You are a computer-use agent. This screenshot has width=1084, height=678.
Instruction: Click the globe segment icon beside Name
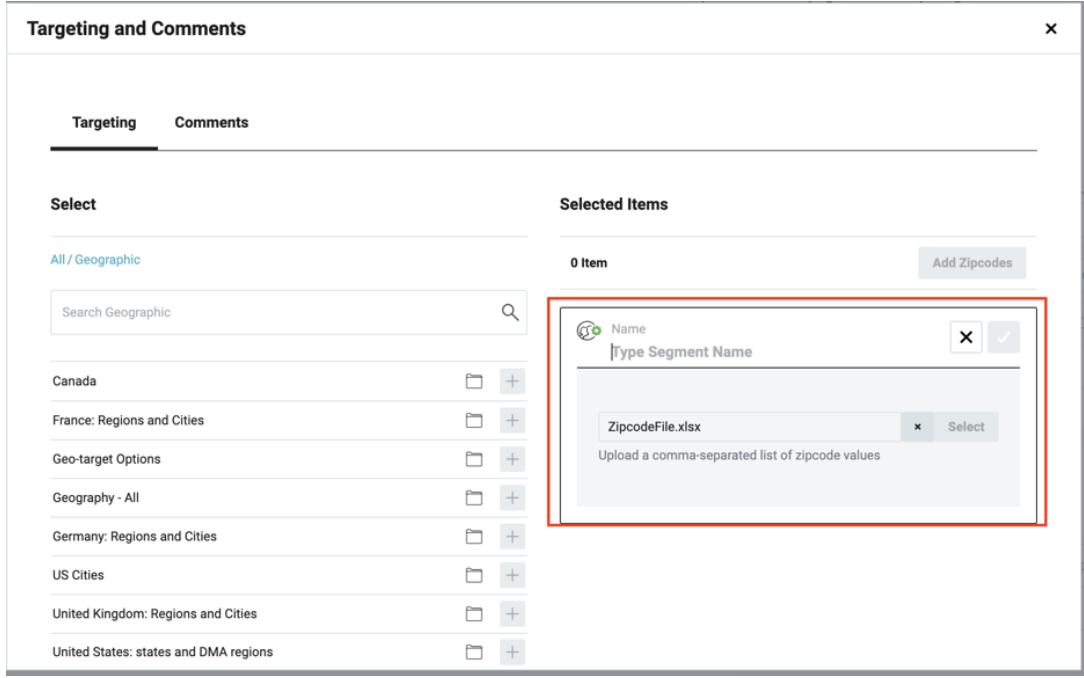(x=589, y=331)
